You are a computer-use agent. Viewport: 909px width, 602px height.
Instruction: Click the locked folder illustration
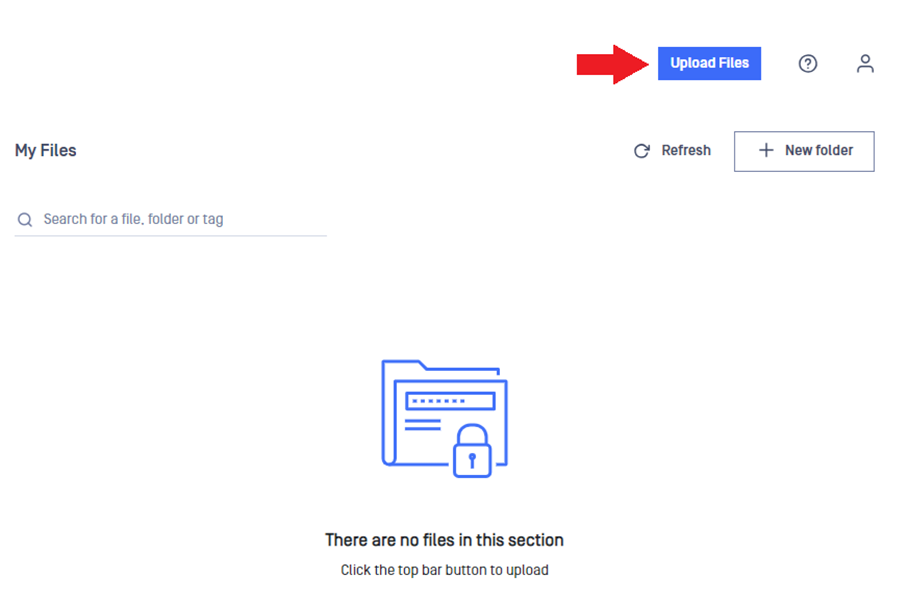click(x=445, y=418)
